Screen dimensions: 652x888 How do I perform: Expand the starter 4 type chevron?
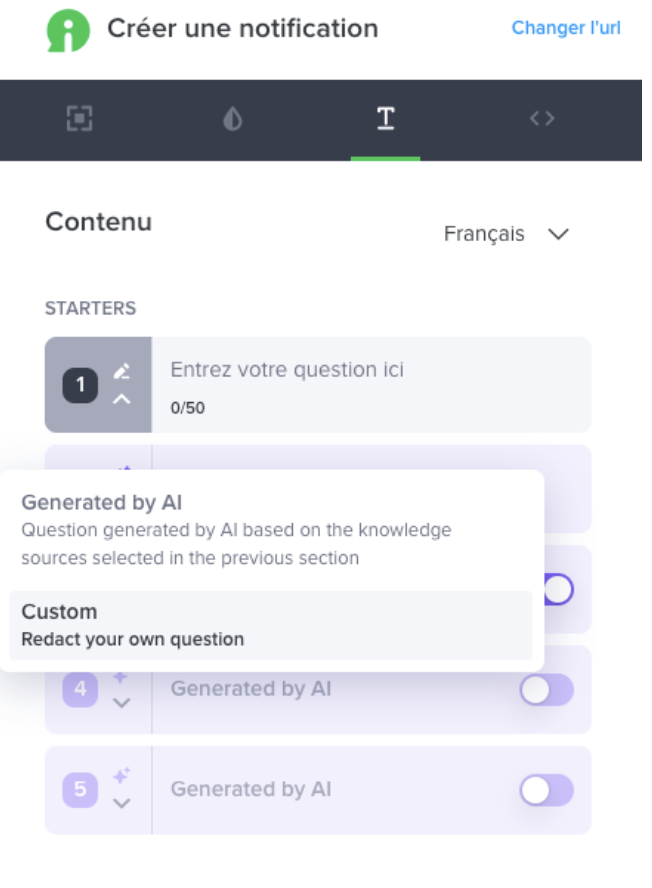(122, 703)
